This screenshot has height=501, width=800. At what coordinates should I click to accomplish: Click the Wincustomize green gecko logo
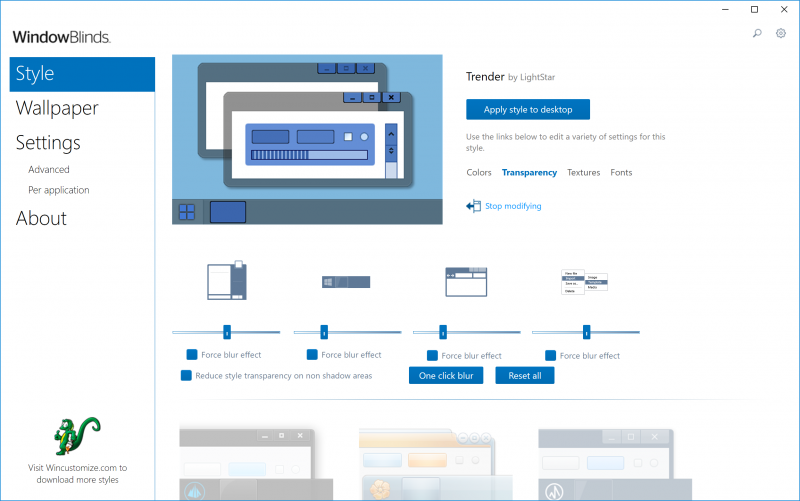[78, 435]
